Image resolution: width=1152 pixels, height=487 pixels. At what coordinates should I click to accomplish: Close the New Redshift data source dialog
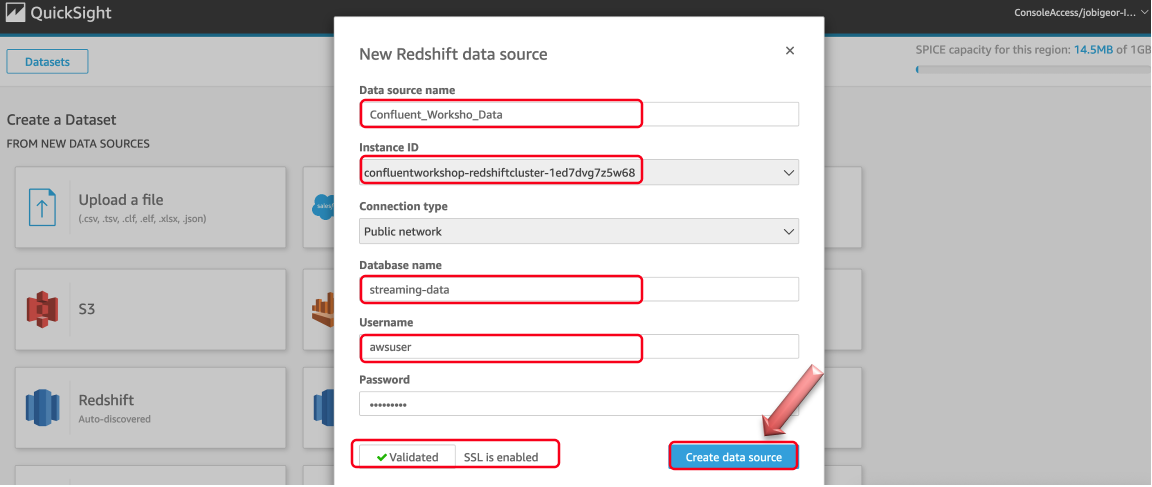tap(790, 51)
